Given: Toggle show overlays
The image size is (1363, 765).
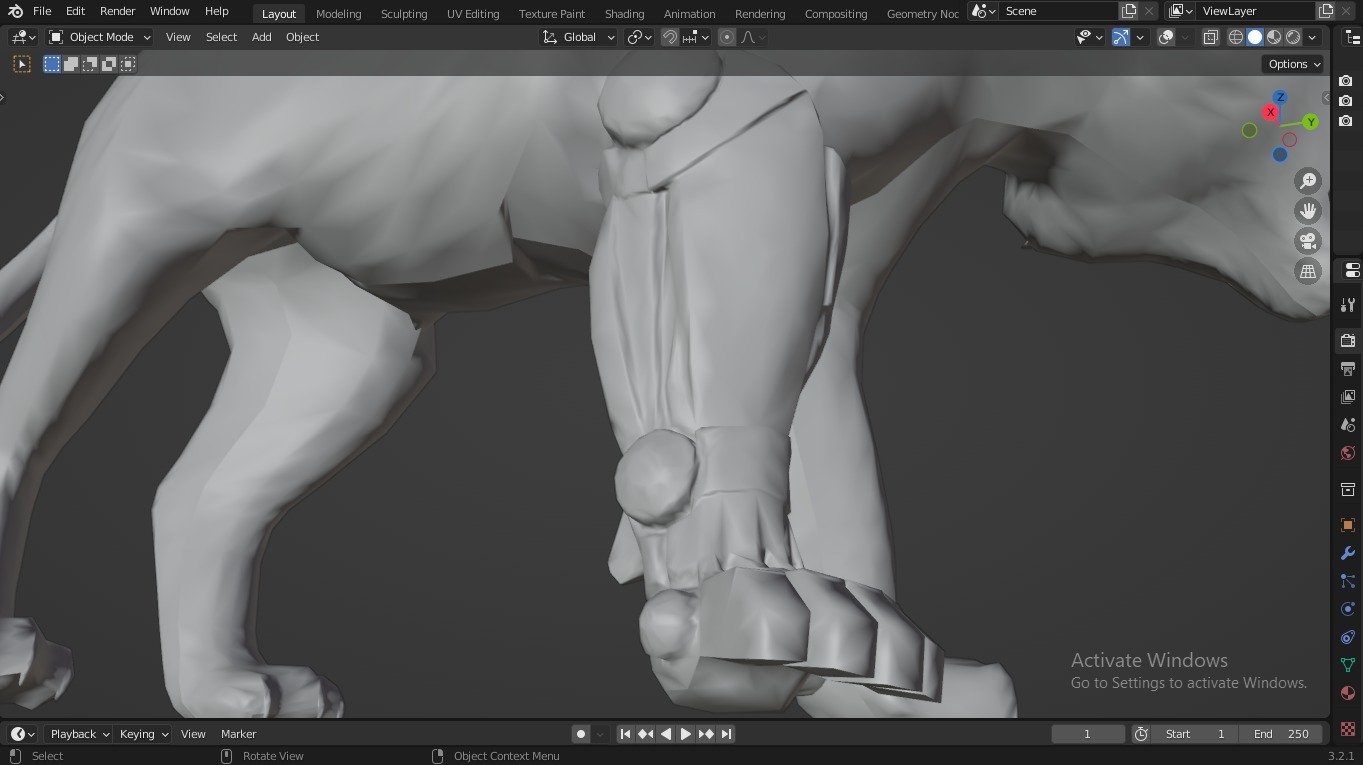Looking at the screenshot, I should pyautogui.click(x=1166, y=37).
